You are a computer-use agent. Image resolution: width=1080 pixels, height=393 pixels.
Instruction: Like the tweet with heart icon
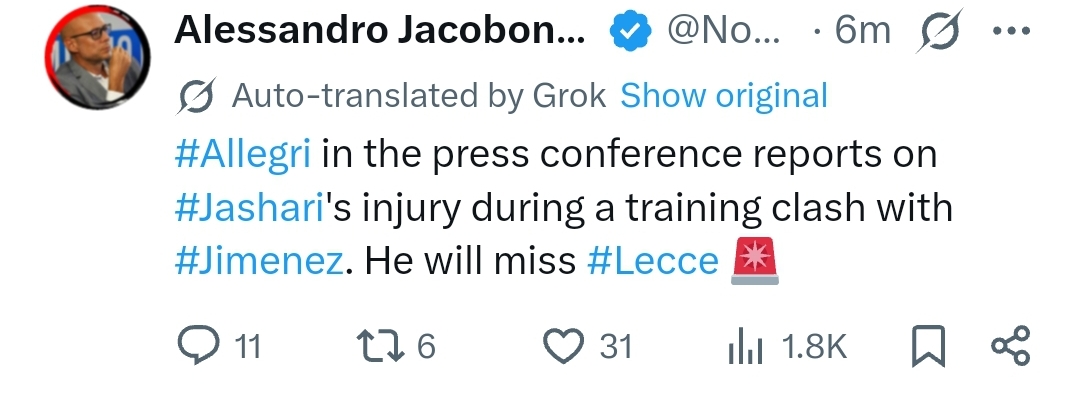click(563, 346)
